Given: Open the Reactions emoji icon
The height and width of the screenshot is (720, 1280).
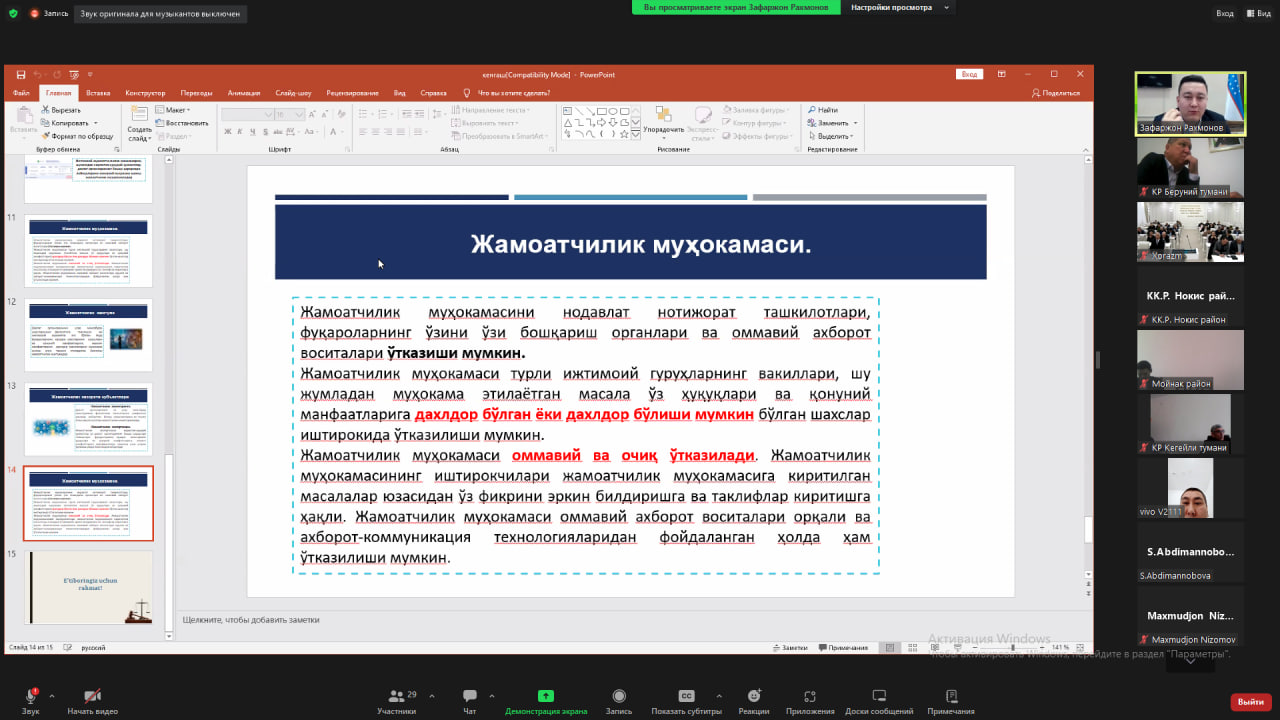Looking at the screenshot, I should click(x=753, y=697).
